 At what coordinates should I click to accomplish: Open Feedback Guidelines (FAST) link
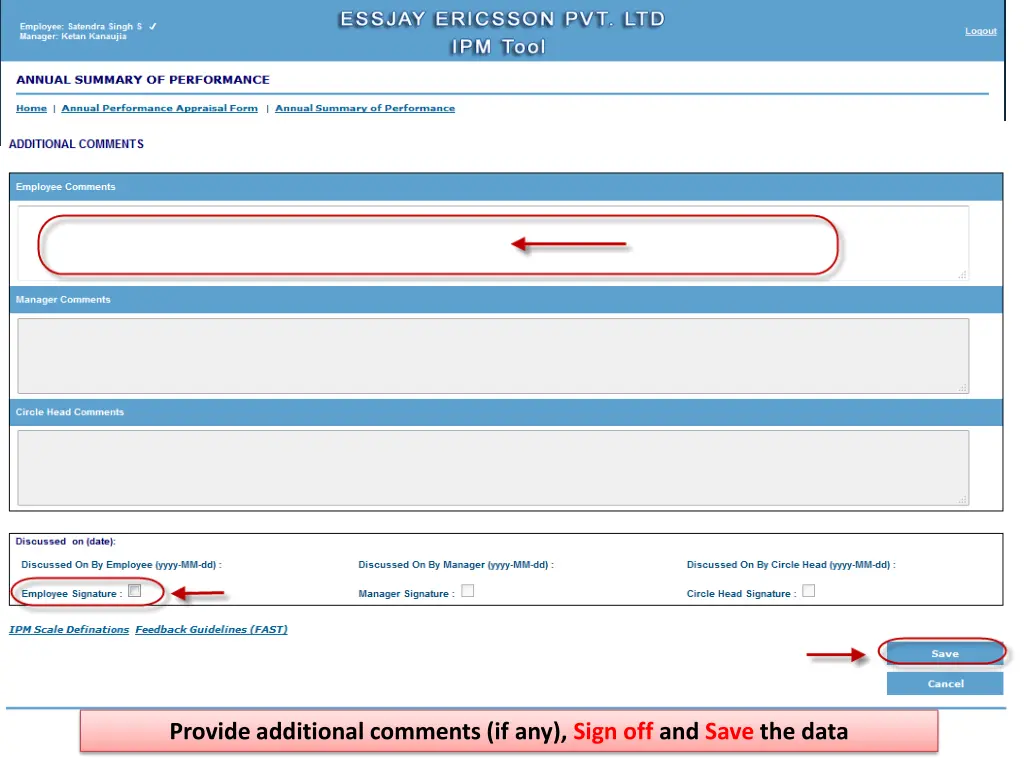pyautogui.click(x=212, y=630)
